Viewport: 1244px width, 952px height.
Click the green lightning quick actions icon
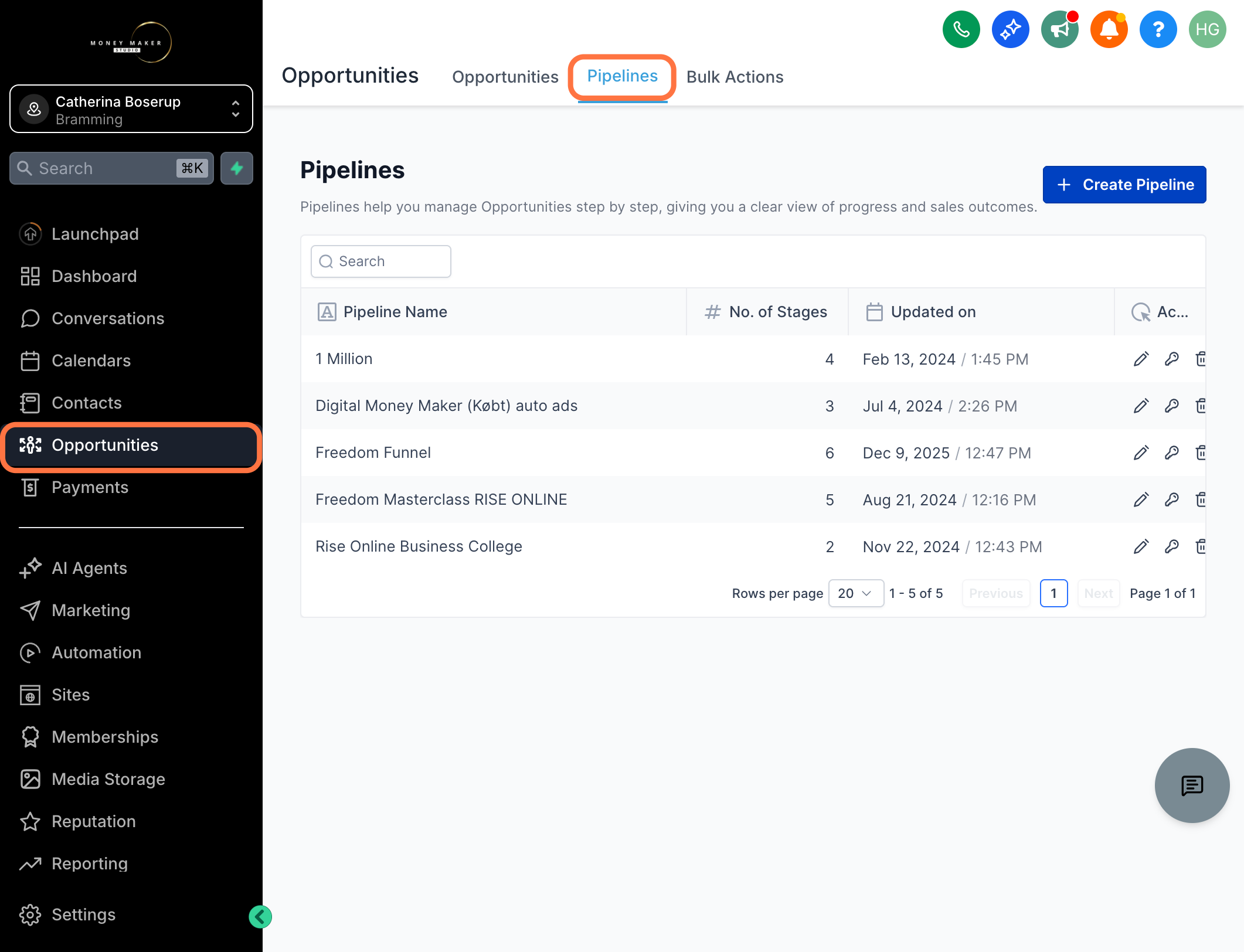pyautogui.click(x=237, y=168)
